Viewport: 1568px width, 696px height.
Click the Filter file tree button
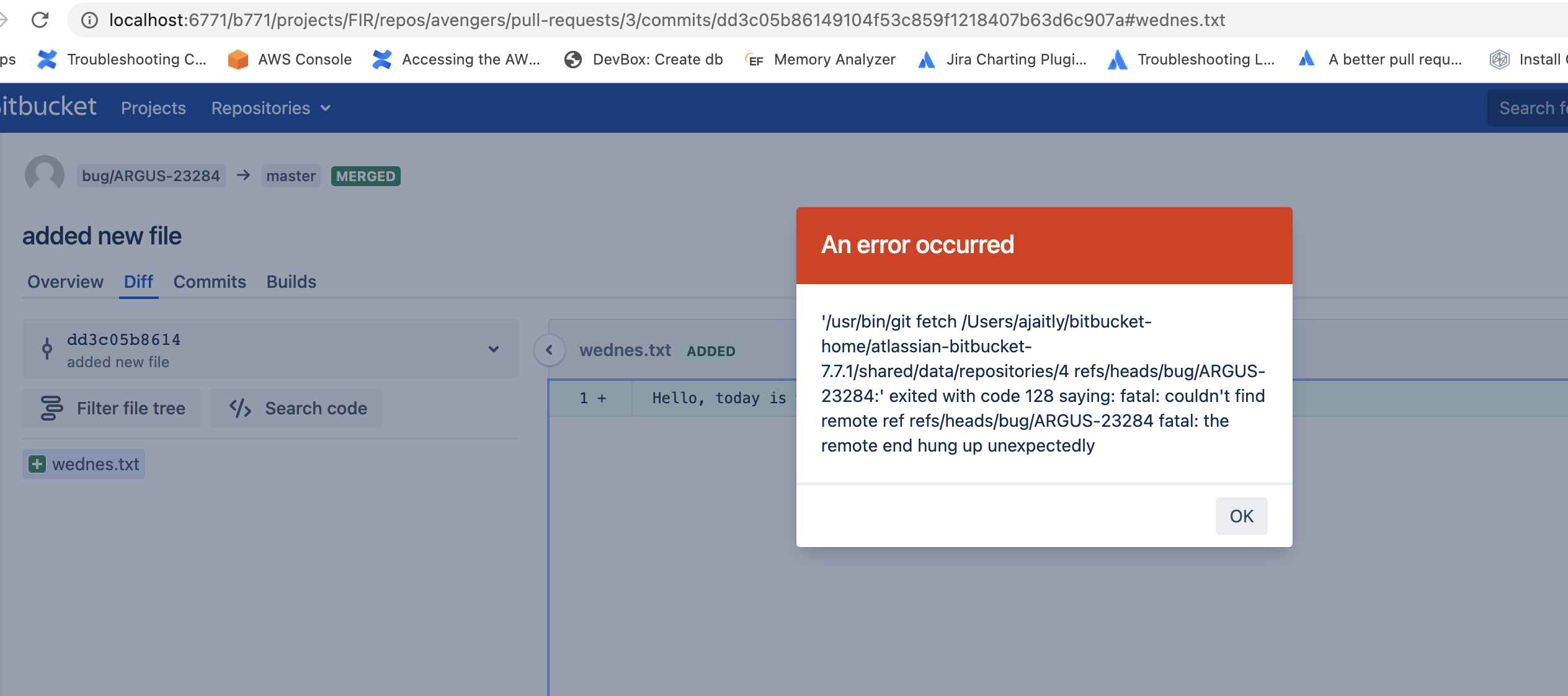(112, 408)
